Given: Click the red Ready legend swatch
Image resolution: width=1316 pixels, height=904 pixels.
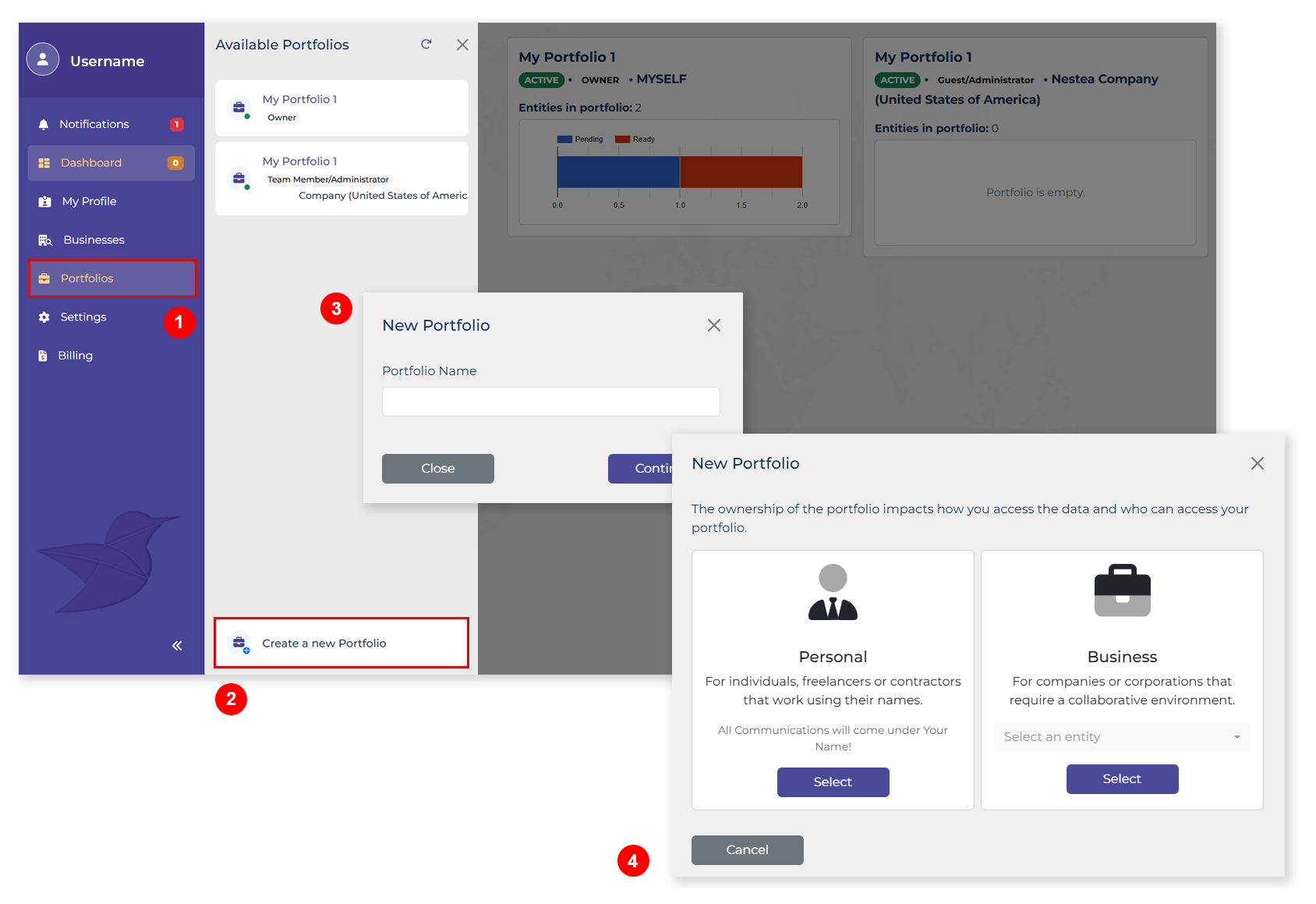Looking at the screenshot, I should point(622,140).
